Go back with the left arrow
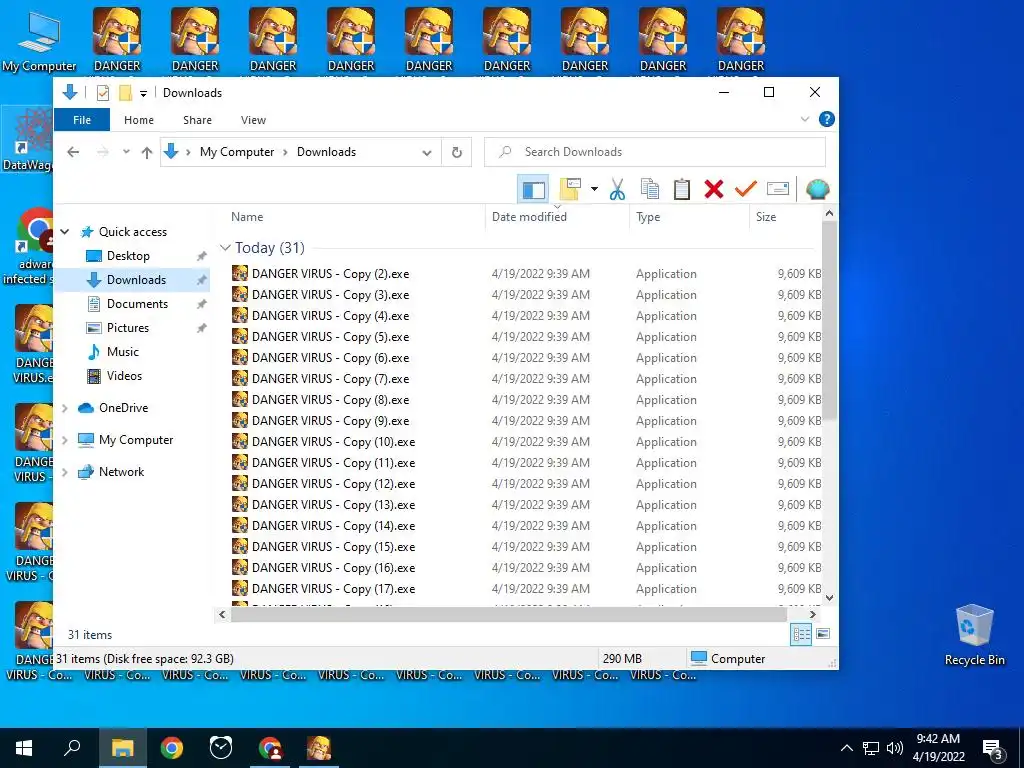 (73, 152)
